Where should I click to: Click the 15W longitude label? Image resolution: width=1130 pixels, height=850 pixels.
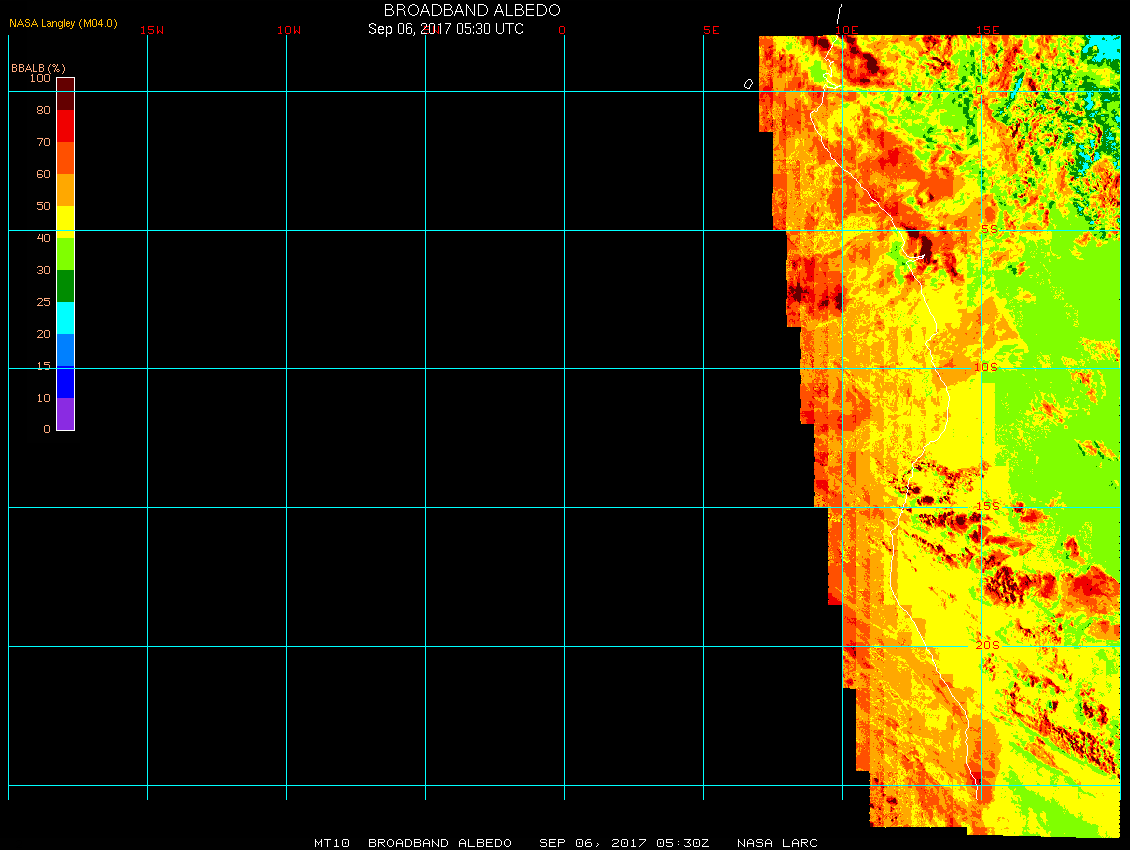[x=152, y=30]
